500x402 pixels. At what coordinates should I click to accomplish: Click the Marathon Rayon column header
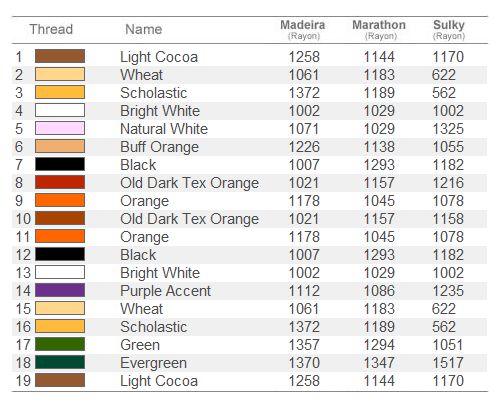(x=379, y=30)
